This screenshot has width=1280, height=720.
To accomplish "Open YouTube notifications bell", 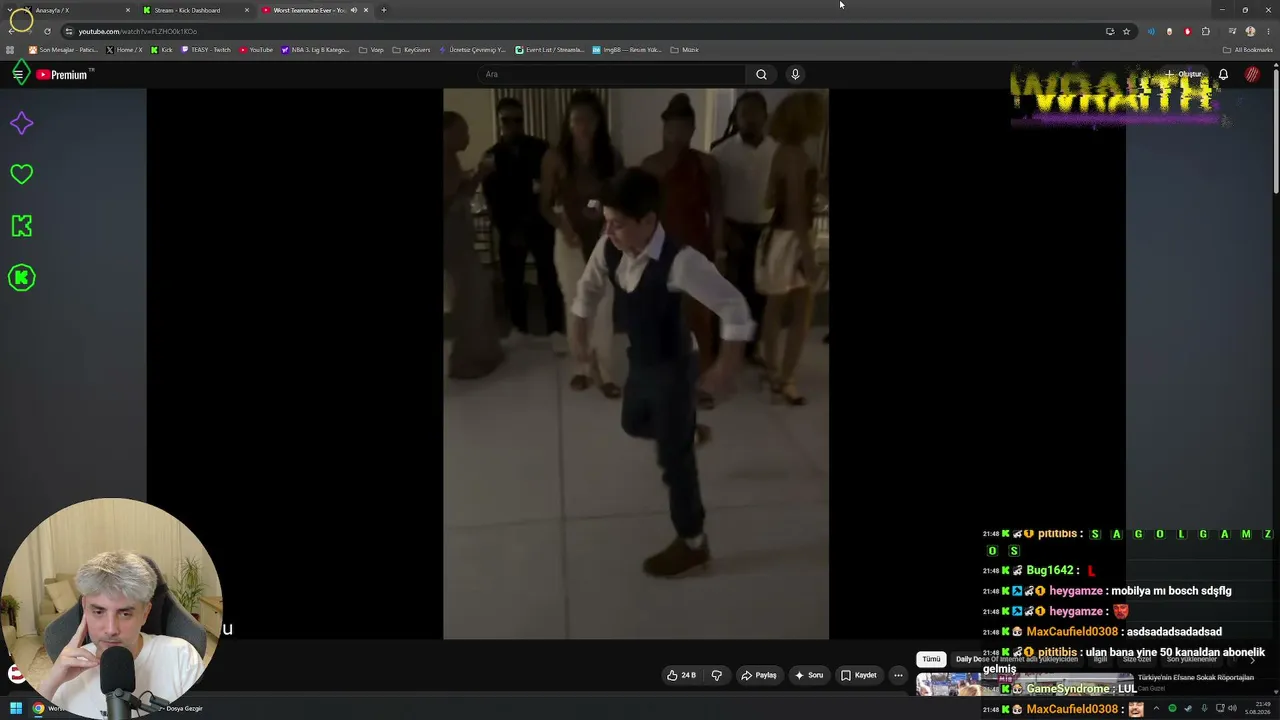I will coord(1223,74).
